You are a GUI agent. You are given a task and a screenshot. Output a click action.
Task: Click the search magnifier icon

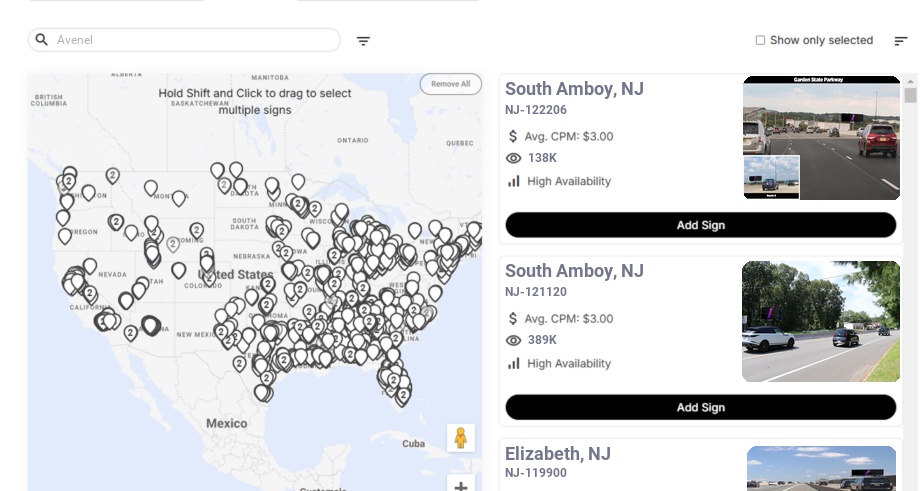pos(42,40)
